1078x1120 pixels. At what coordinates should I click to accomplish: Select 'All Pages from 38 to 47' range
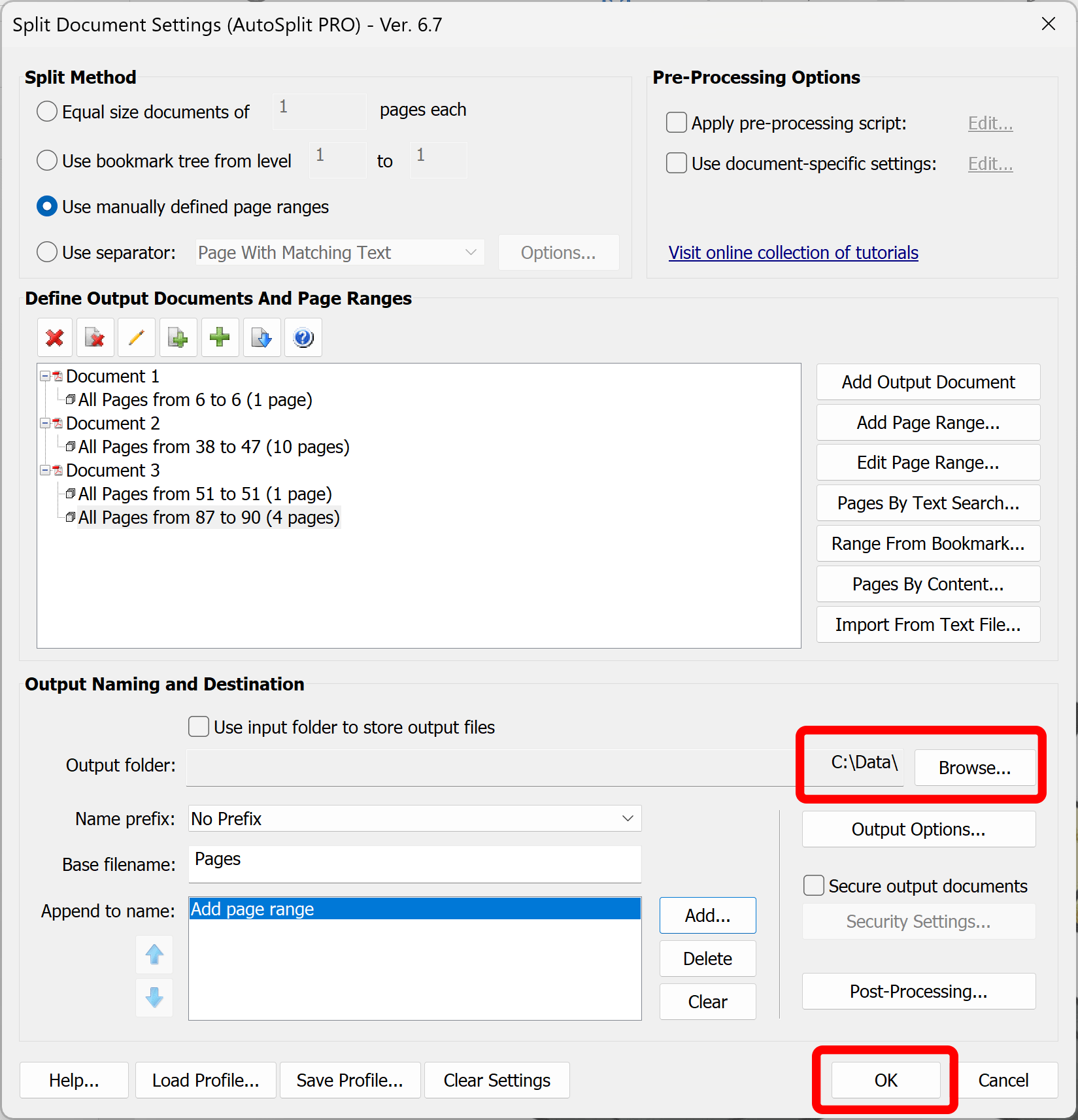214,447
